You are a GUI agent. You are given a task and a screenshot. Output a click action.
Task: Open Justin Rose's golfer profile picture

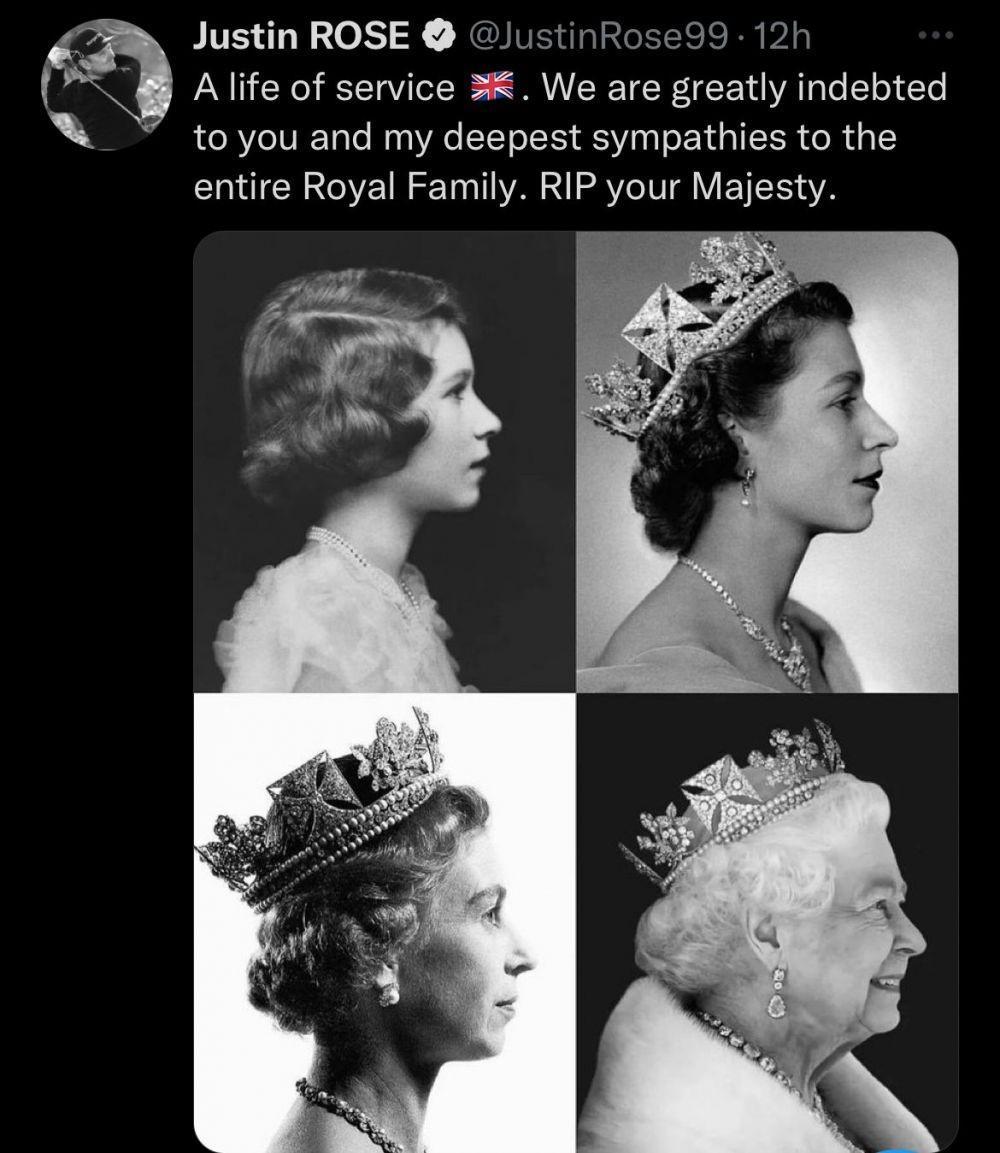click(107, 85)
